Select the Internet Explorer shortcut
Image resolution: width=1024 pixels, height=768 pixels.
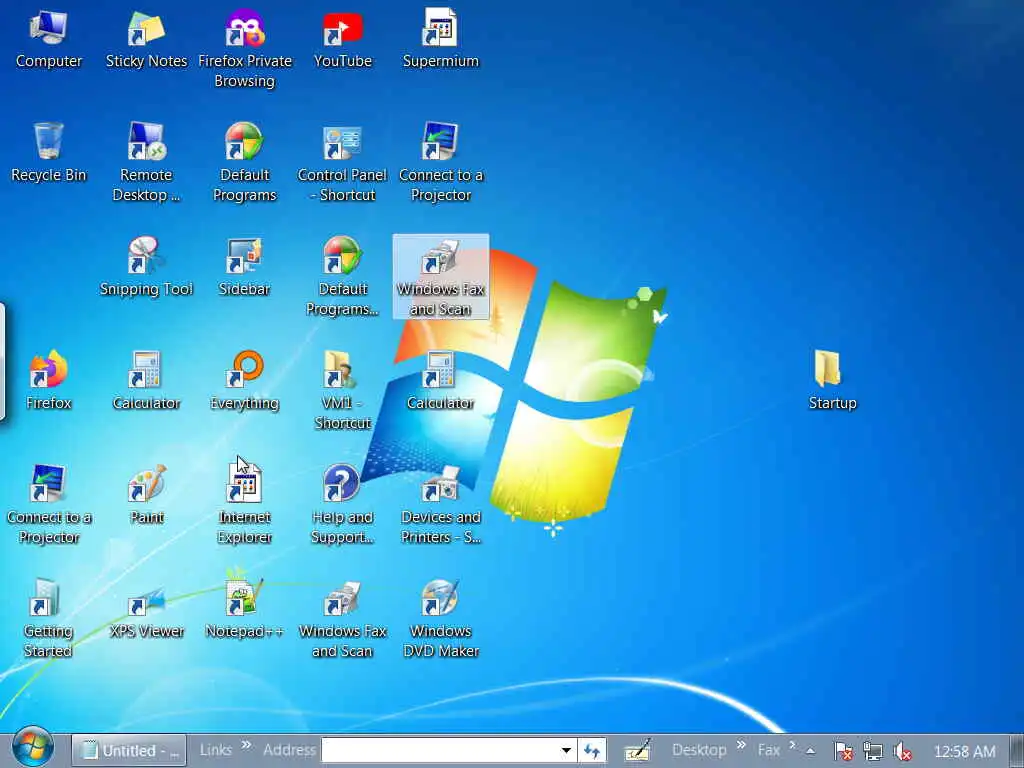coord(244,505)
